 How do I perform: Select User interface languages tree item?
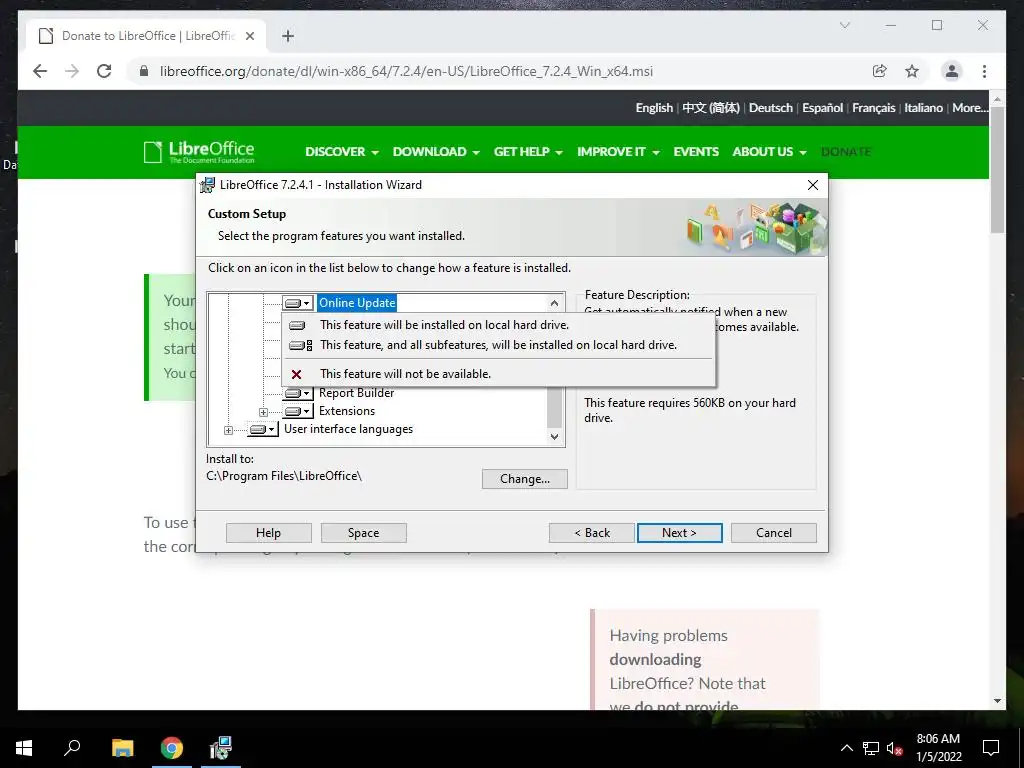[x=348, y=430]
